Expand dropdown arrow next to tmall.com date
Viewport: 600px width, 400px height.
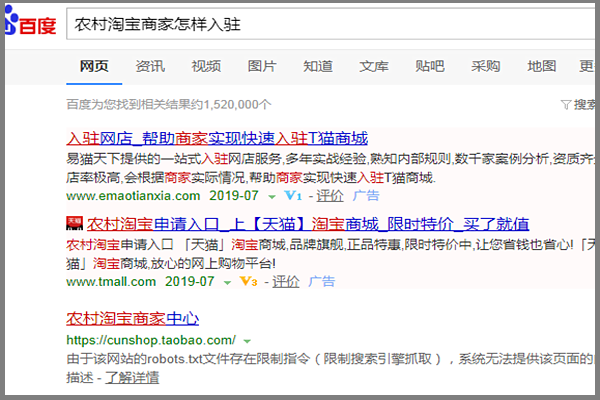(227, 283)
